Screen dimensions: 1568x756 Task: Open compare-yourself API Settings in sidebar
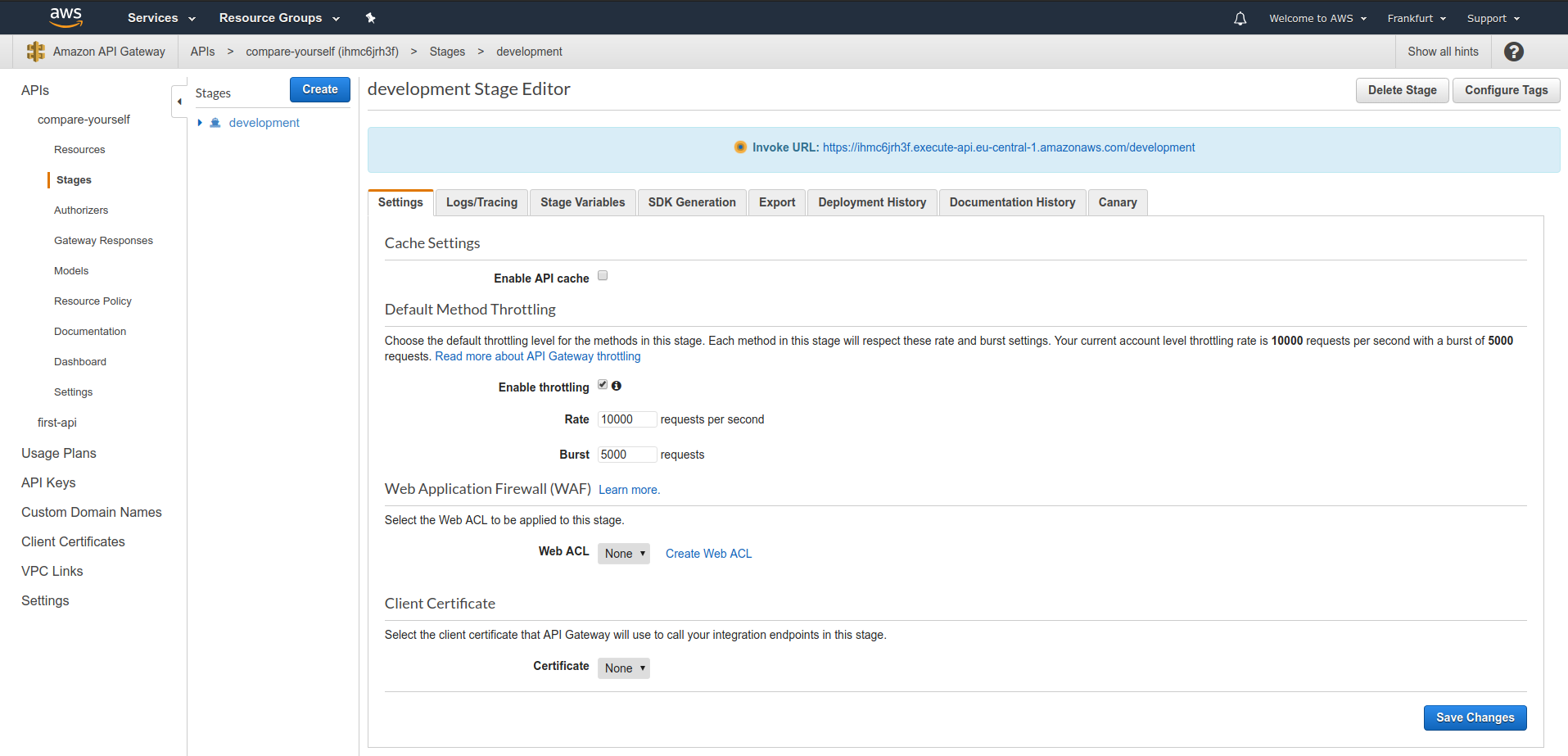click(73, 392)
